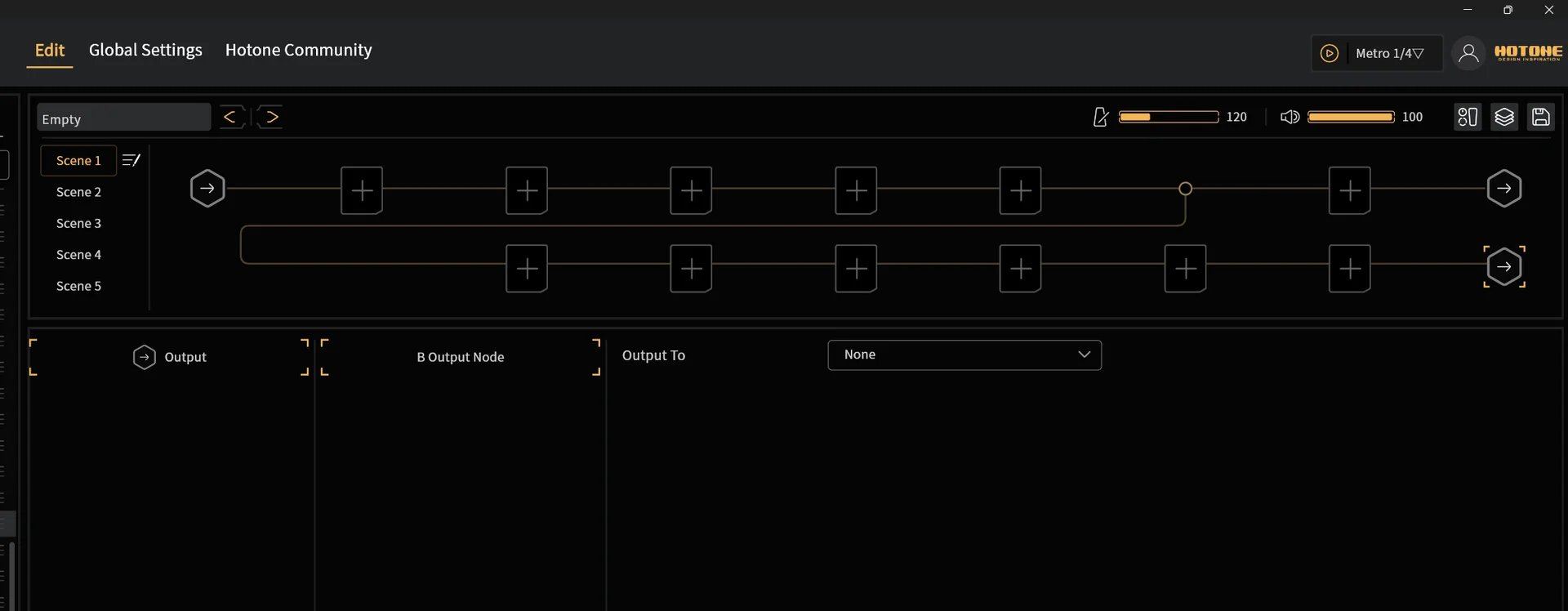This screenshot has height=611, width=1568.
Task: Click the scene rename edit icon
Action: (x=131, y=160)
